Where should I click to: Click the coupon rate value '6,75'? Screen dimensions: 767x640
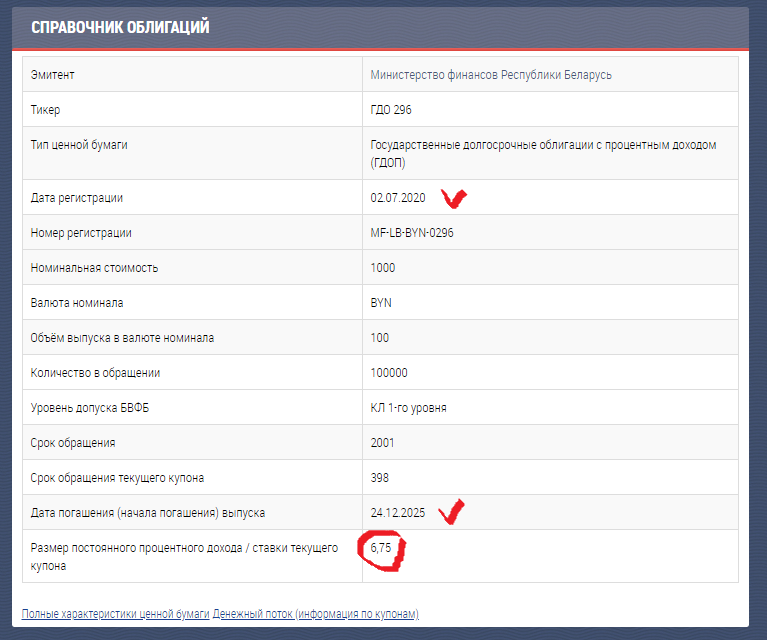point(381,548)
